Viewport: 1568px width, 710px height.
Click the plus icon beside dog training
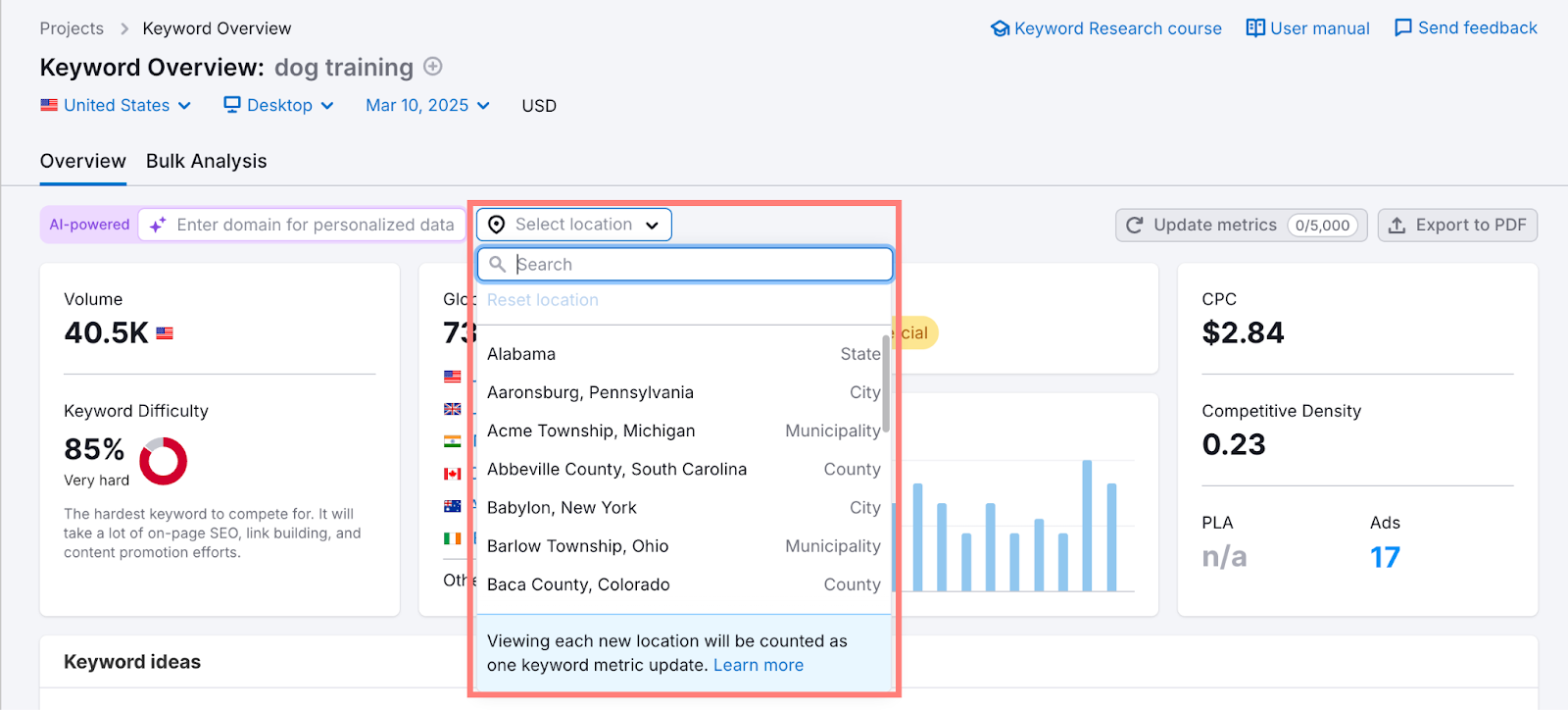433,67
